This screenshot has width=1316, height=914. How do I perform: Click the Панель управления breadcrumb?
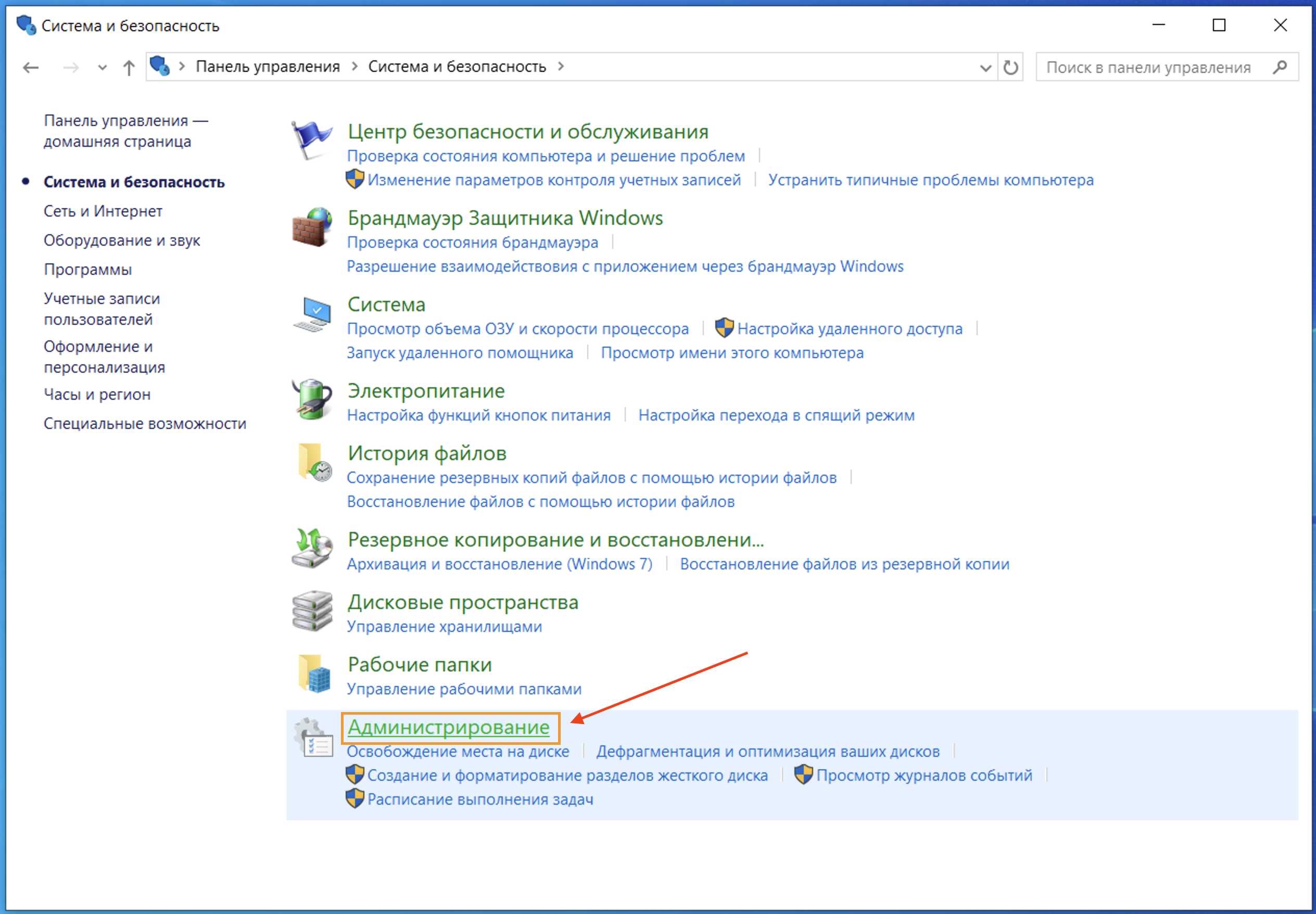point(268,67)
